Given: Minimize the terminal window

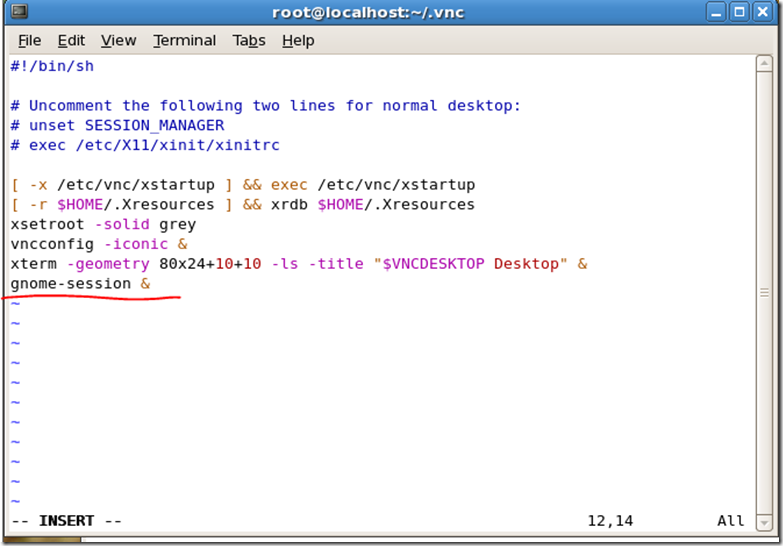Looking at the screenshot, I should click(716, 12).
